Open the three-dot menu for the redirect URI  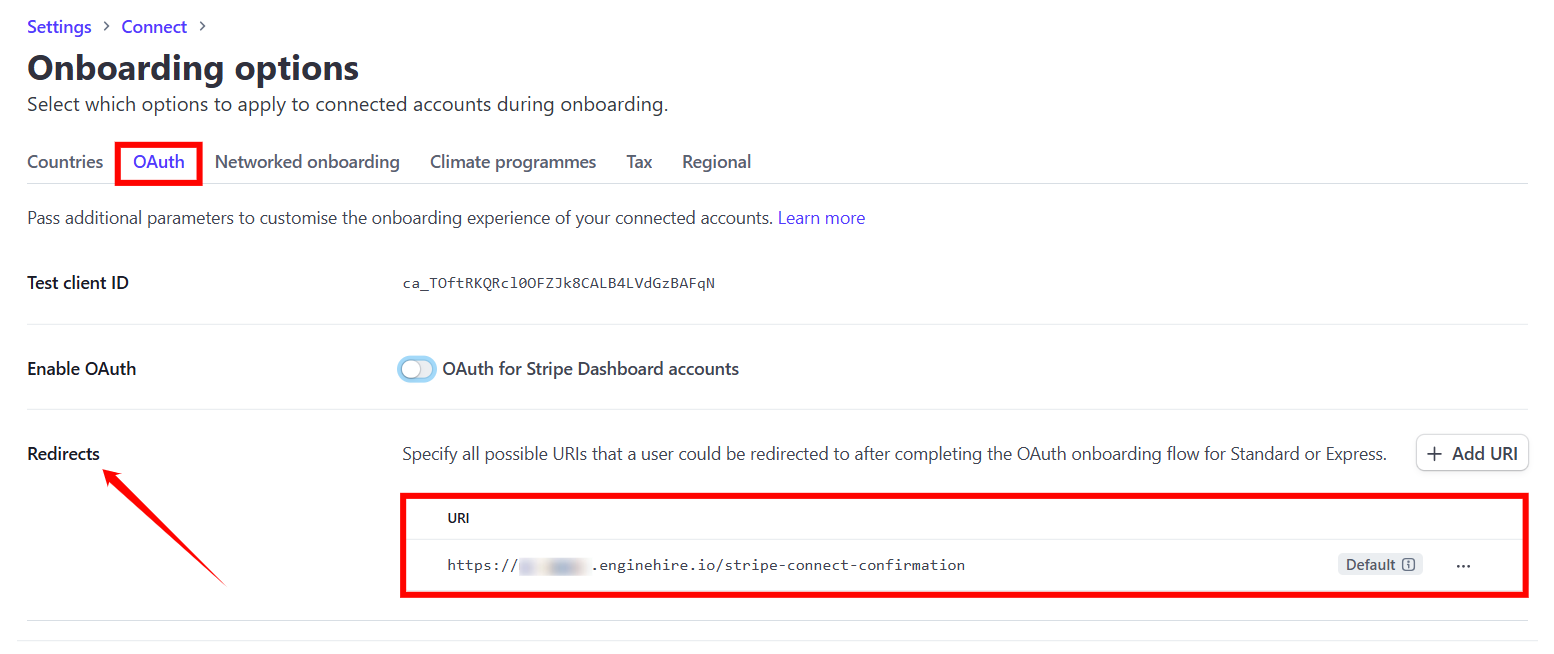click(1463, 566)
